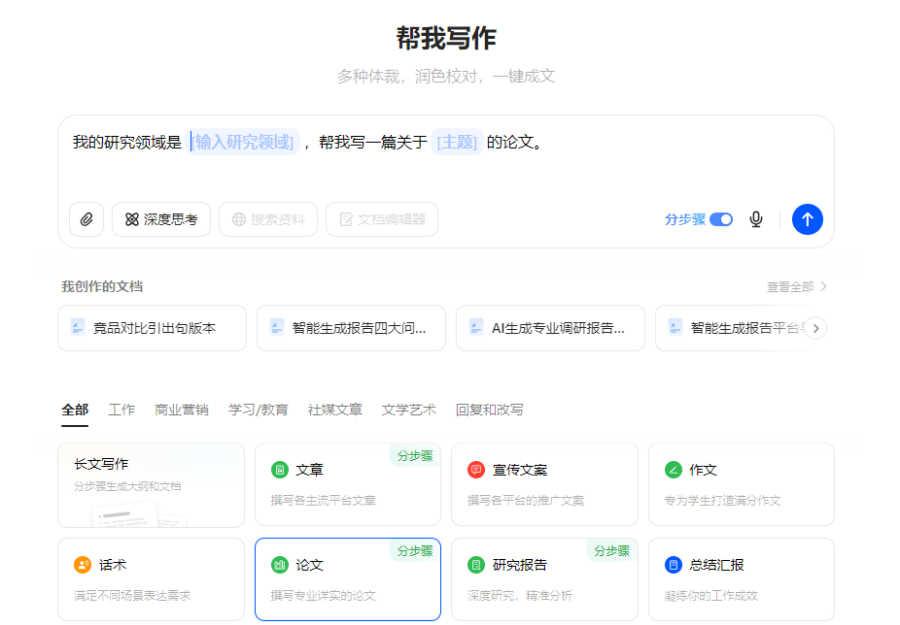
Task: Click the 输入研究领域 placeholder field
Action: pyautogui.click(x=244, y=142)
